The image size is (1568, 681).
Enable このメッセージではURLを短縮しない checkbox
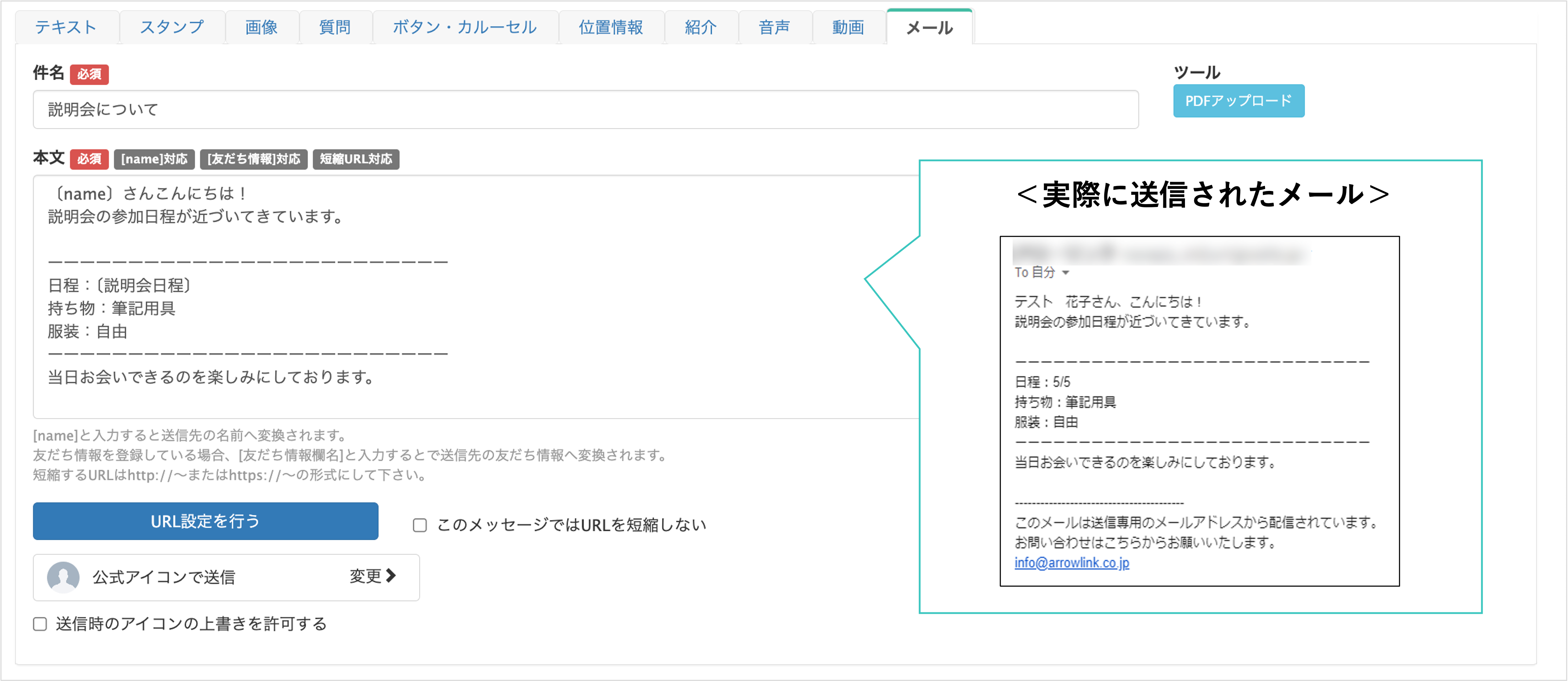point(420,525)
